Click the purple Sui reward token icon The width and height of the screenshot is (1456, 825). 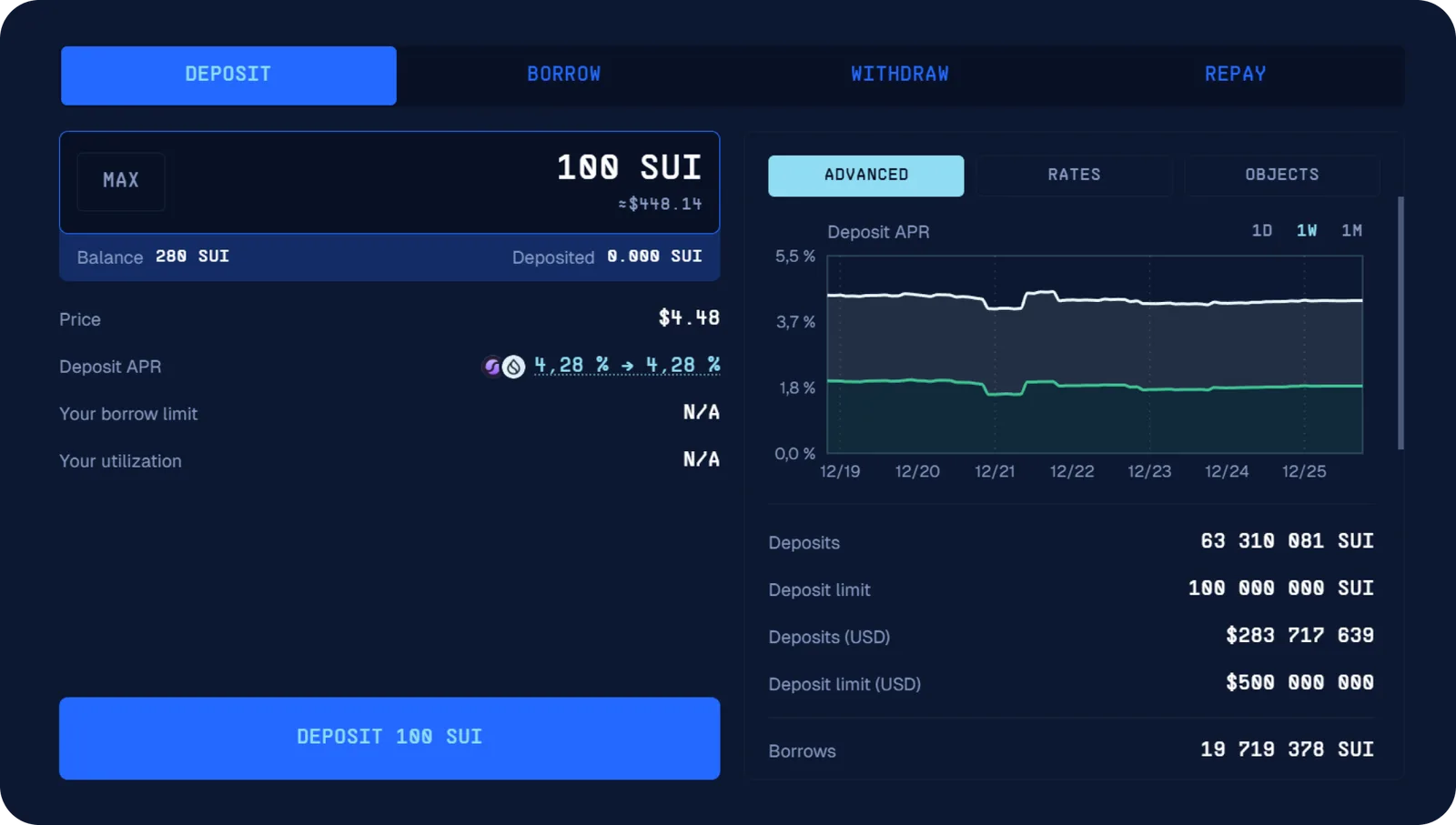click(492, 367)
